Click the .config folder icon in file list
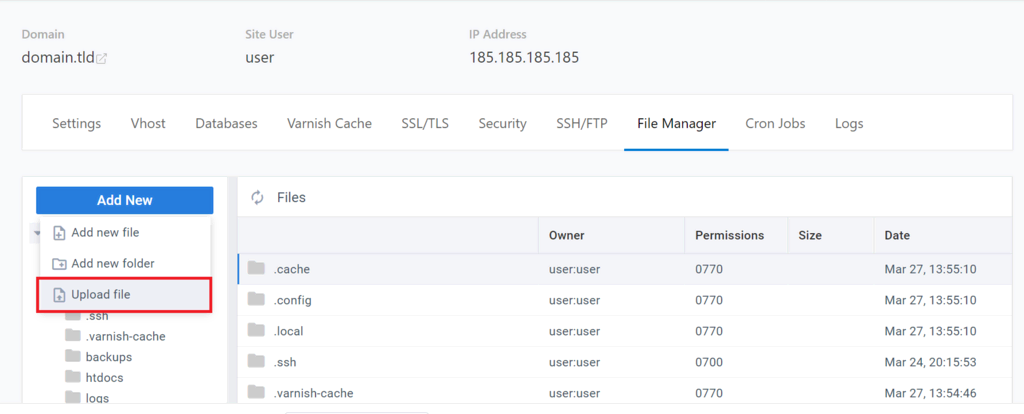The image size is (1024, 414). 257,299
